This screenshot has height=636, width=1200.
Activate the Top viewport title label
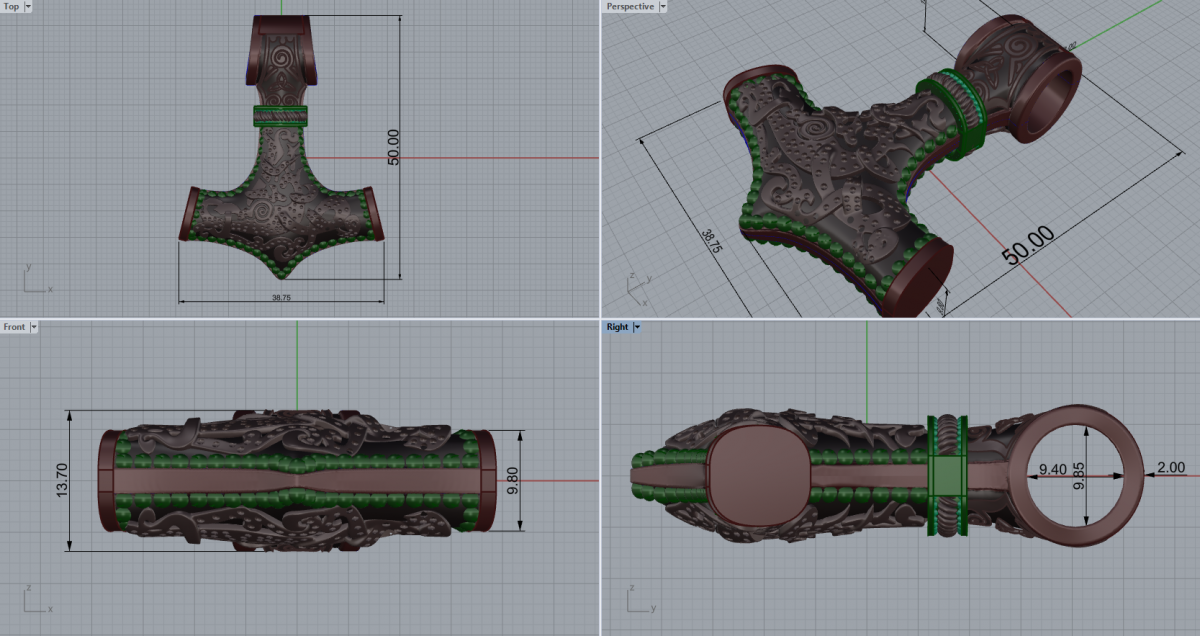tap(11, 6)
